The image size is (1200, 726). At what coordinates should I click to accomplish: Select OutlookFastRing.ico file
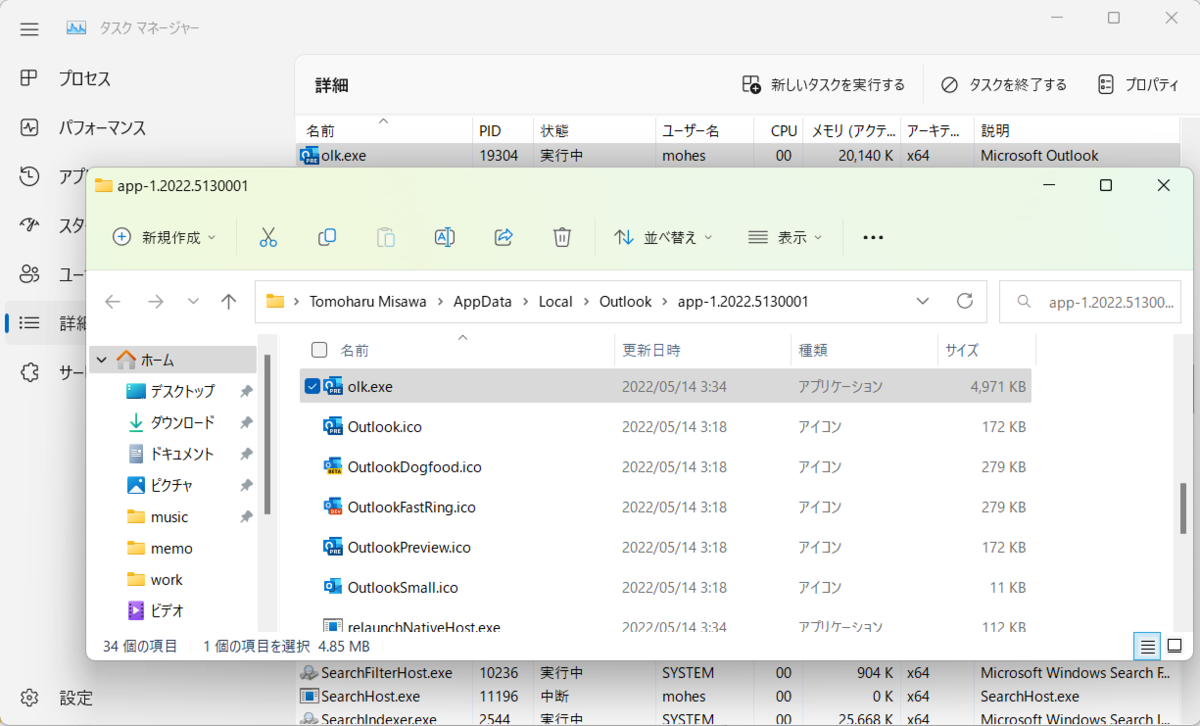click(x=666, y=507)
